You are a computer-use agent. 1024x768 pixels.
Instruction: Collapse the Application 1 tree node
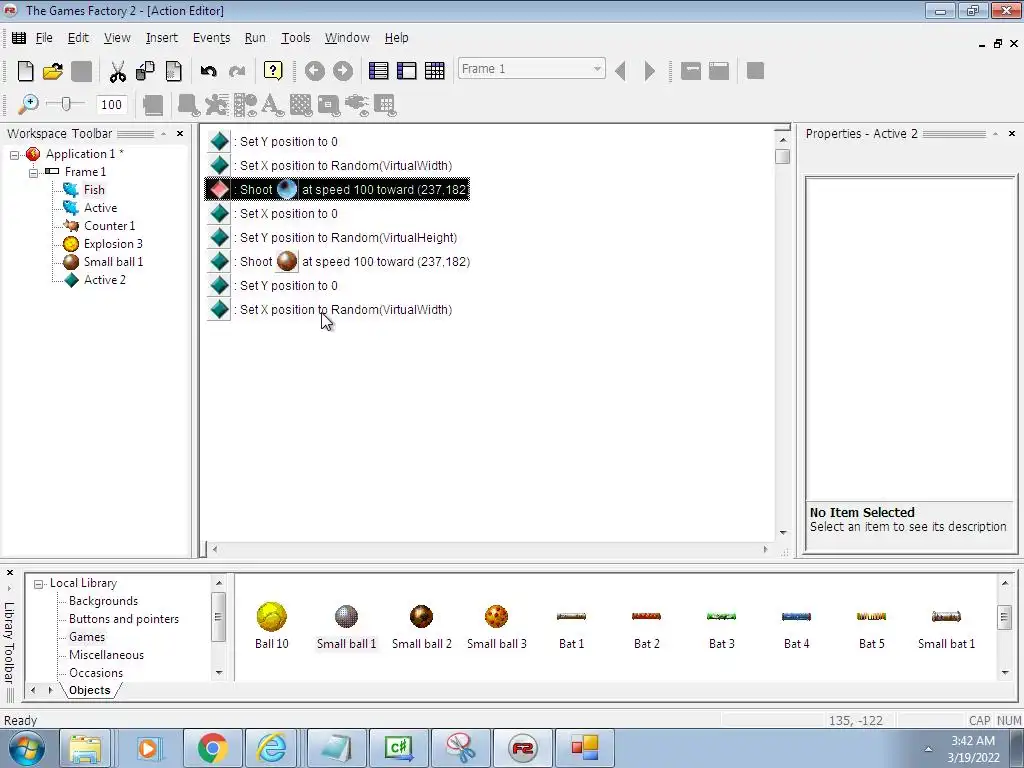point(14,155)
